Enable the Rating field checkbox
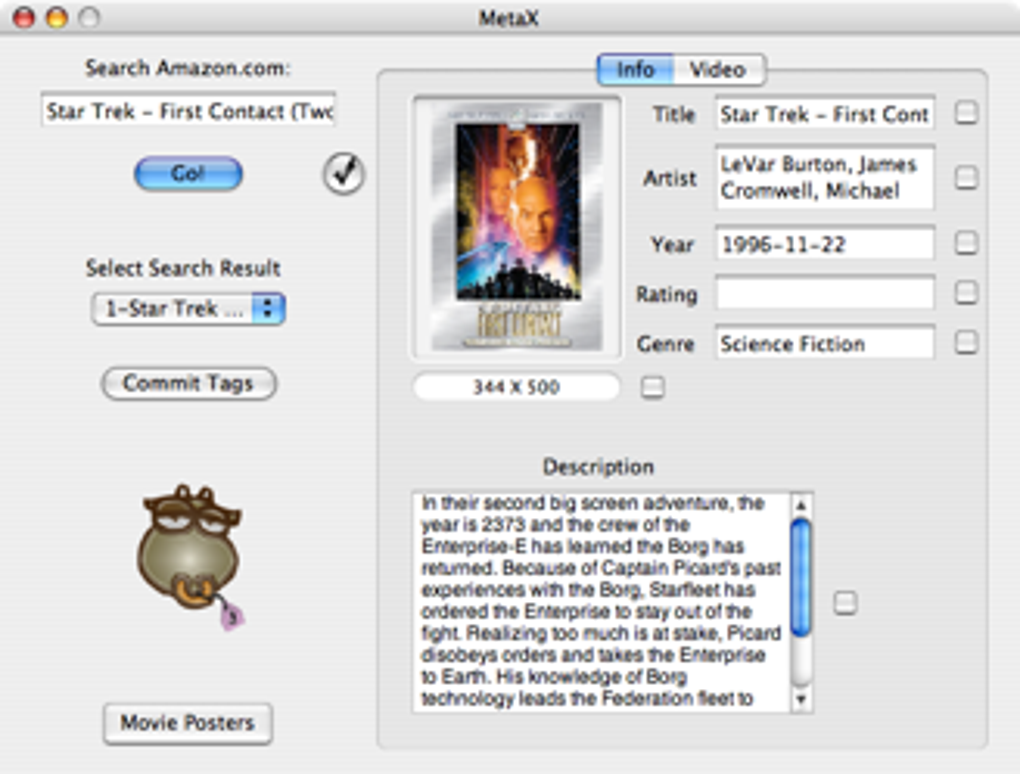Viewport: 1020px width, 774px height. coord(966,293)
